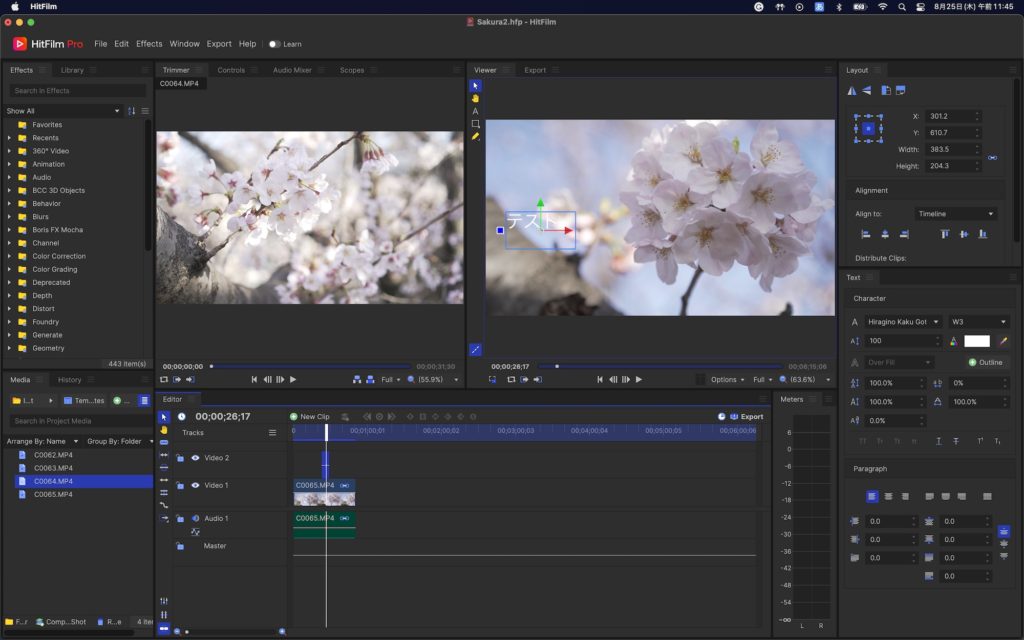This screenshot has height=640, width=1024.
Task: Mute the Audio 1 track
Action: [195, 518]
